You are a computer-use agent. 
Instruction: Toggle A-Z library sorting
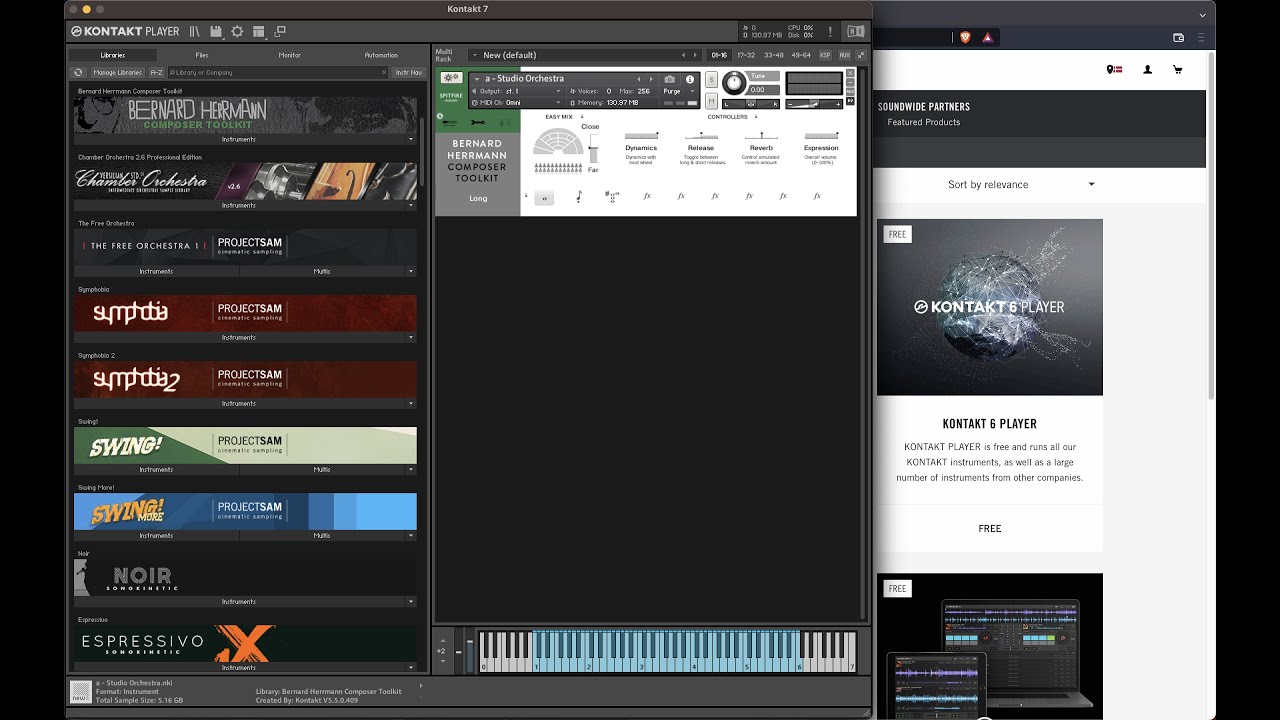pos(157,72)
